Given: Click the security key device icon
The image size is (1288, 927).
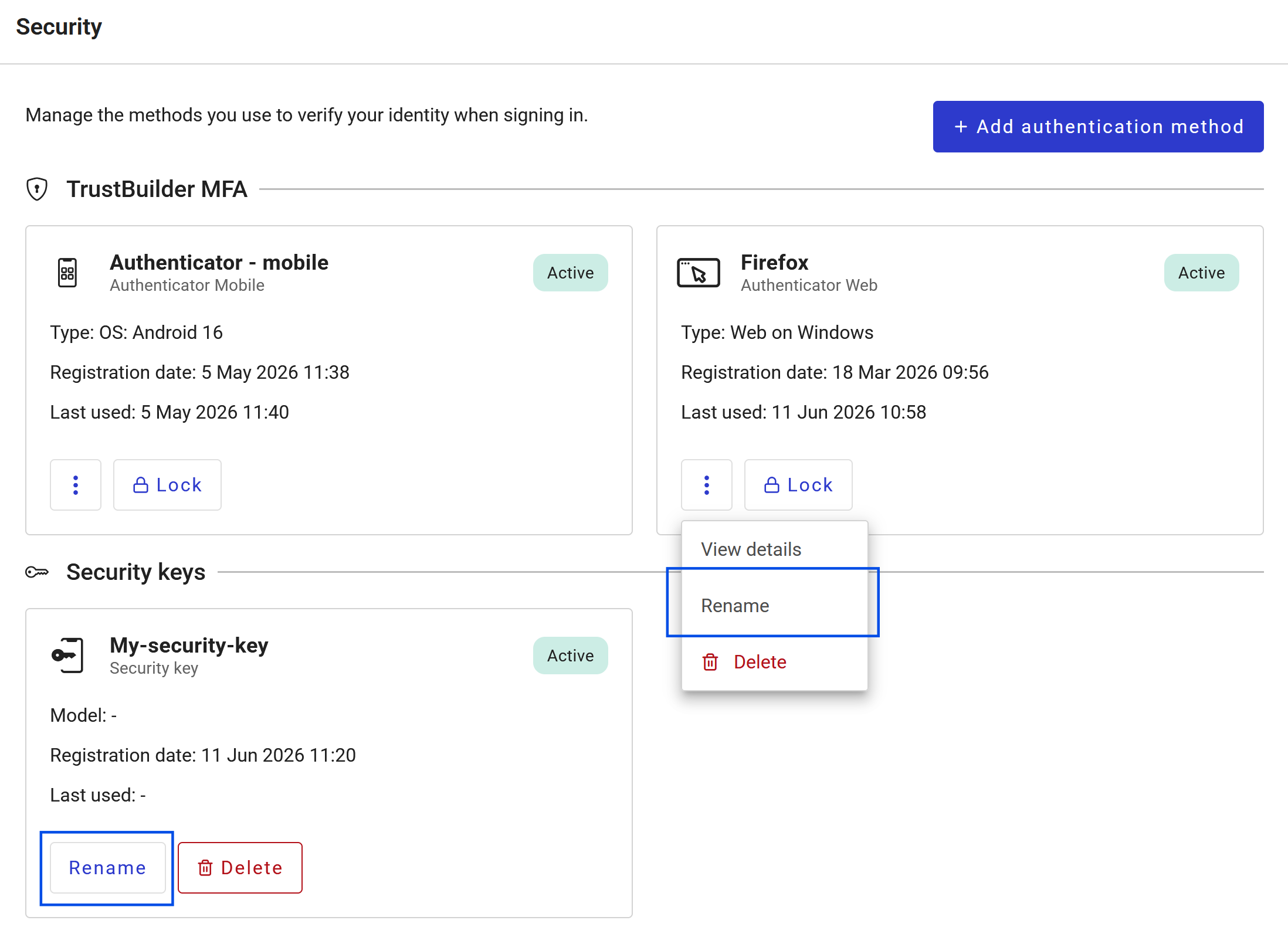Looking at the screenshot, I should click(x=67, y=656).
